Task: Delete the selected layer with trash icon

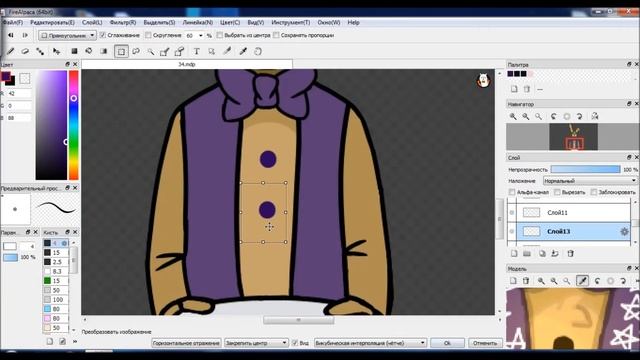Action: tap(571, 253)
